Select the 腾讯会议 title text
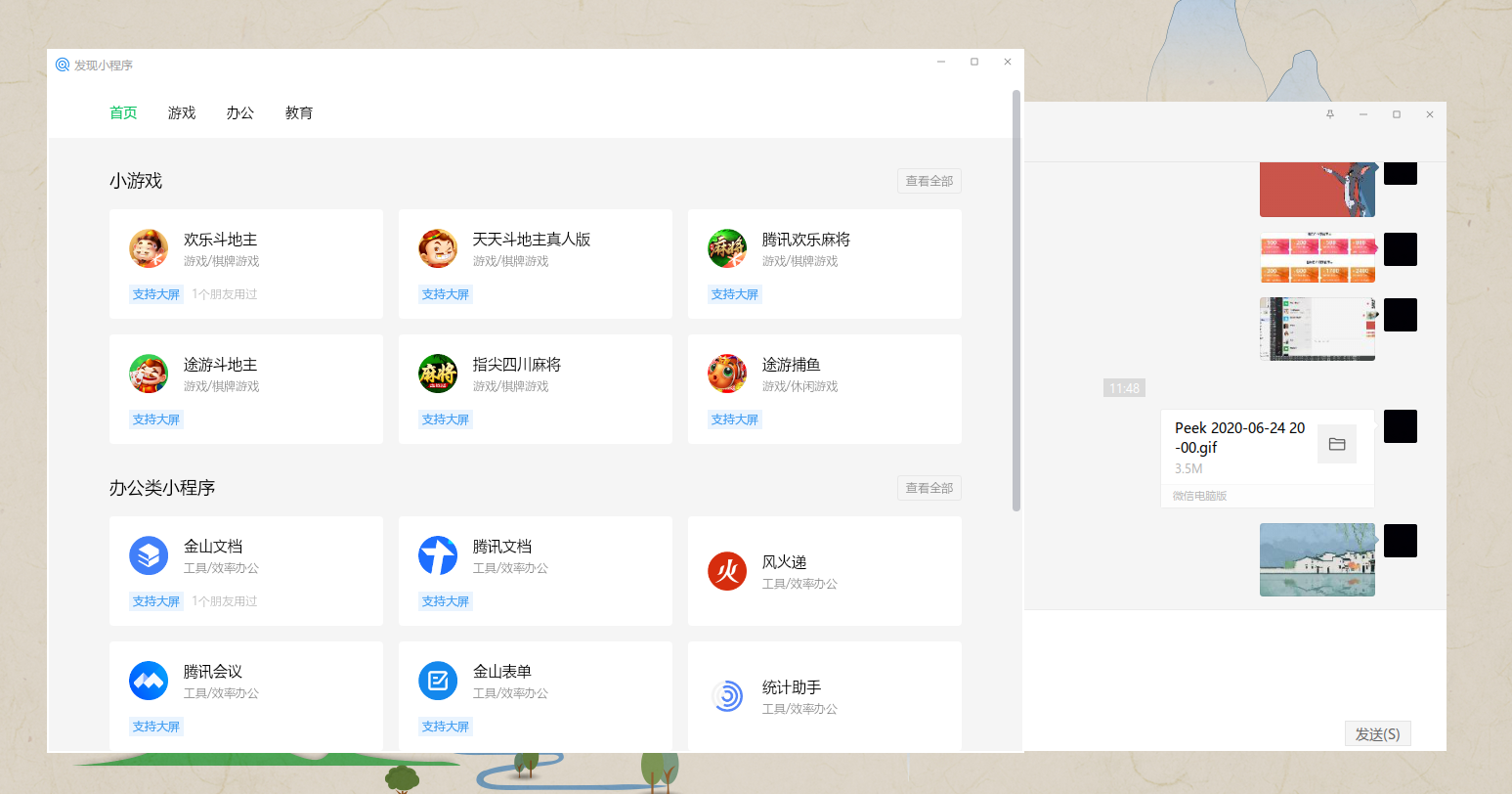Viewport: 1512px width, 794px height. [213, 672]
